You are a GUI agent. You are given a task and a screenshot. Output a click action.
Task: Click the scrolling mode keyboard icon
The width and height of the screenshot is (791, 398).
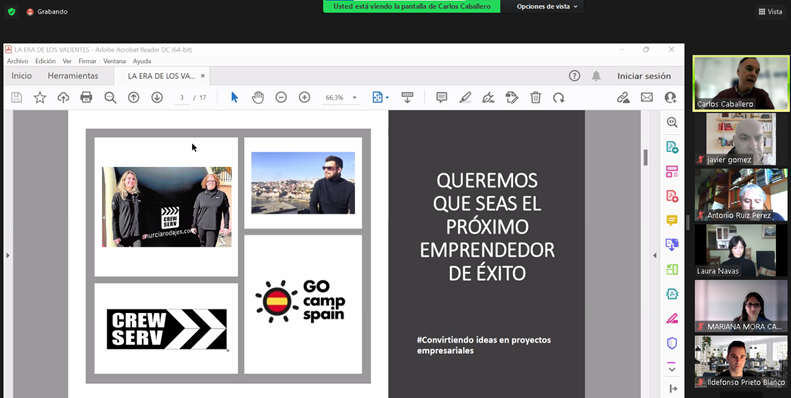pos(408,97)
